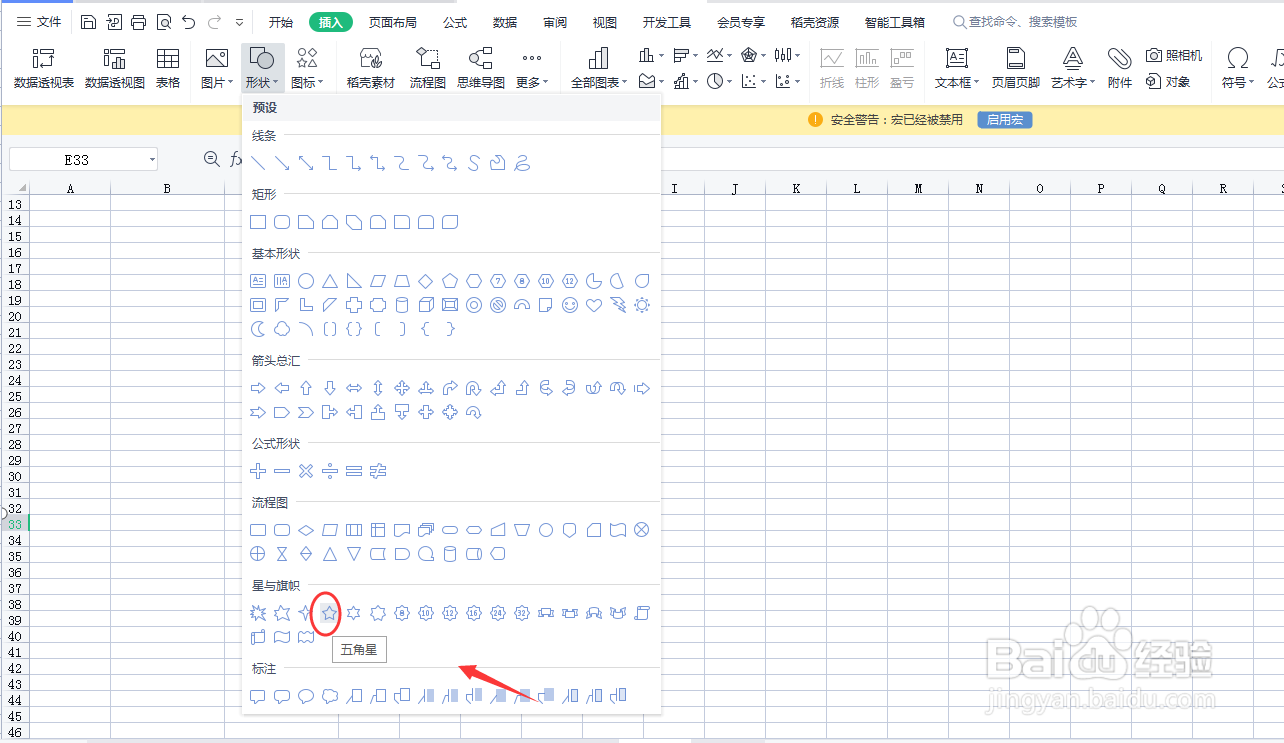
Task: Pick the 32-point star shape
Action: point(522,612)
